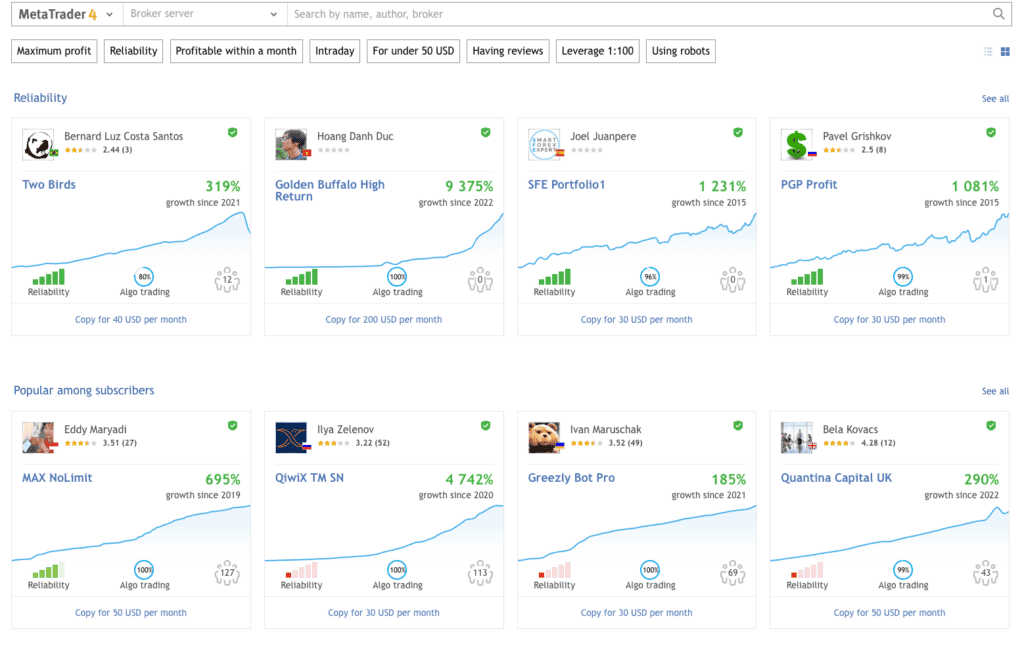Open the Broker server dropdown
The image size is (1024, 656).
tap(204, 14)
